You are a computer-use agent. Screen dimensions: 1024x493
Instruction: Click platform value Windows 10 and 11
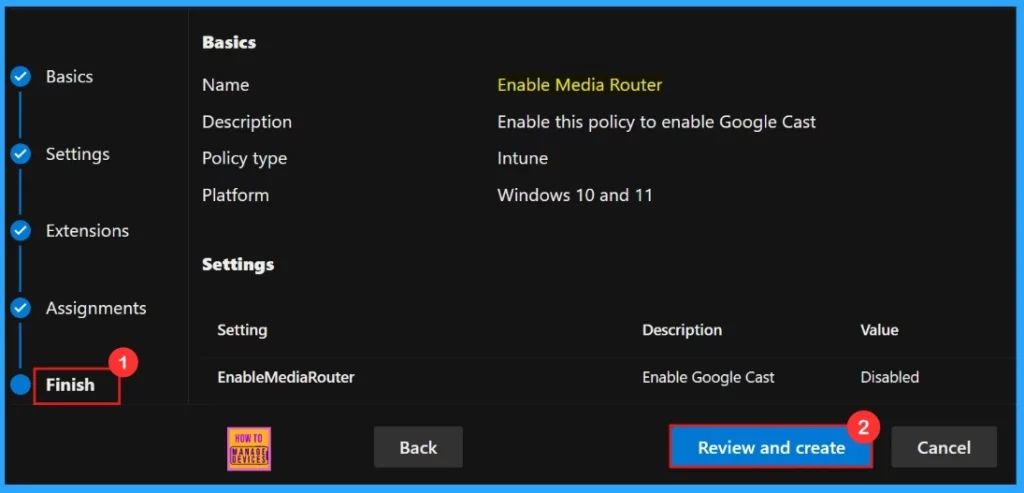point(575,195)
